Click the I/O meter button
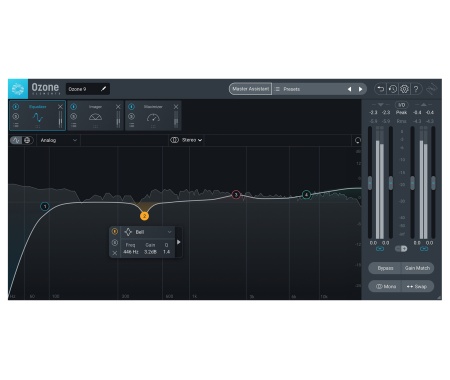The image size is (450, 380). (x=402, y=105)
